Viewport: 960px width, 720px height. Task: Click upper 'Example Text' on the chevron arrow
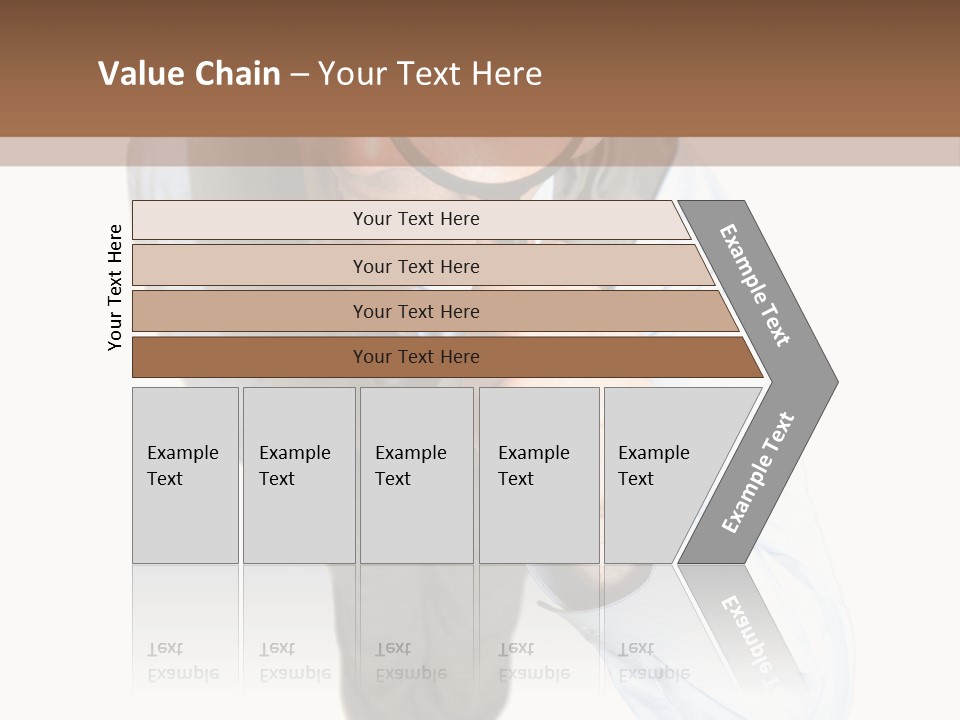coord(756,285)
